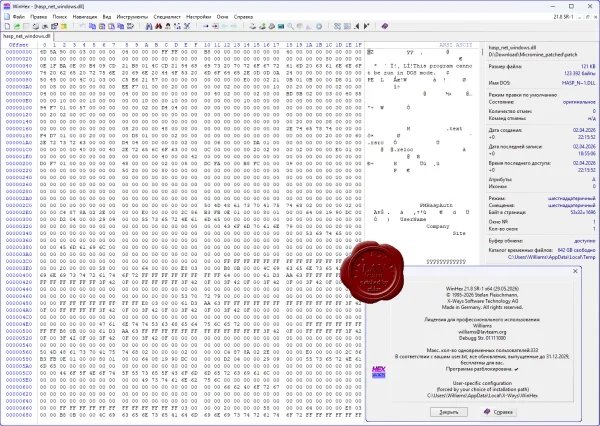
Task: Click the Offset column header
Action: click(18, 45)
